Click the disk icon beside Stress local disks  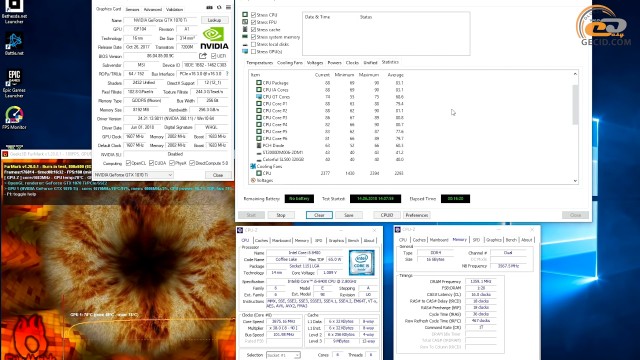tap(245, 44)
